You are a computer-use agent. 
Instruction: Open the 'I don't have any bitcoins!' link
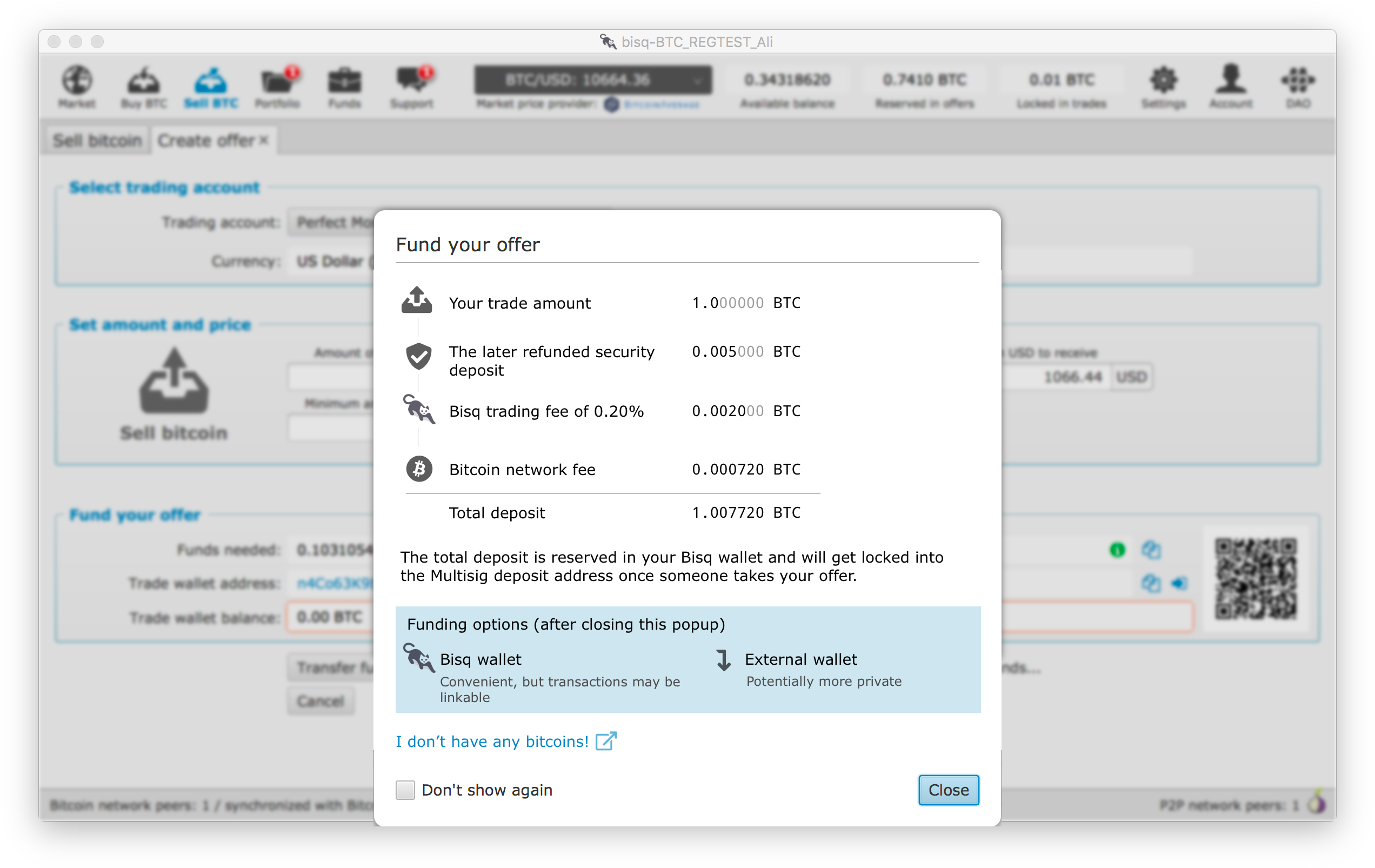[492, 741]
